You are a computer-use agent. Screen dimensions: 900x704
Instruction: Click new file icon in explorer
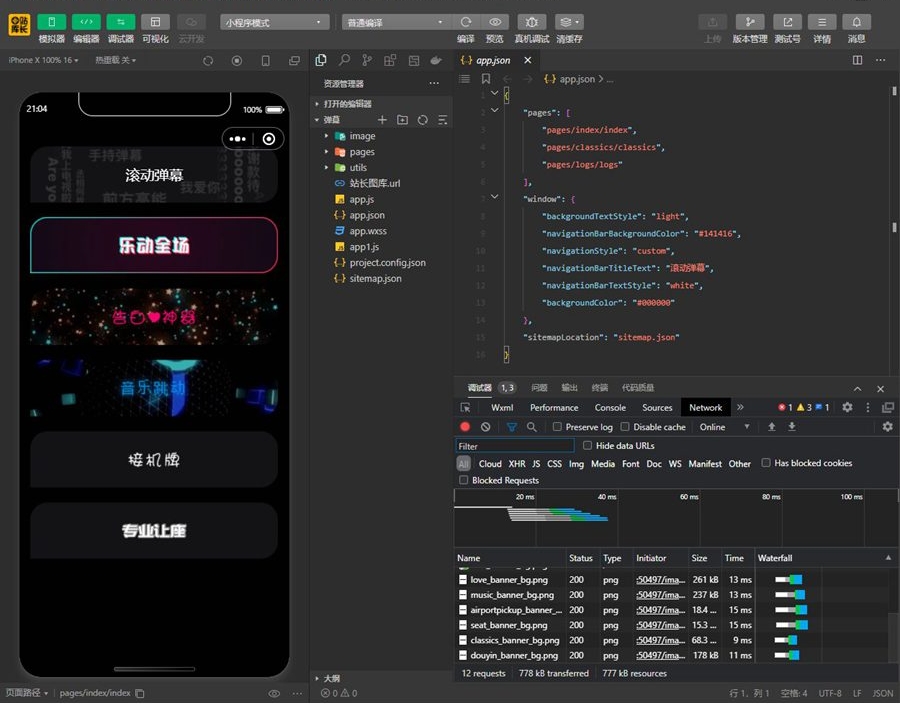[x=382, y=120]
